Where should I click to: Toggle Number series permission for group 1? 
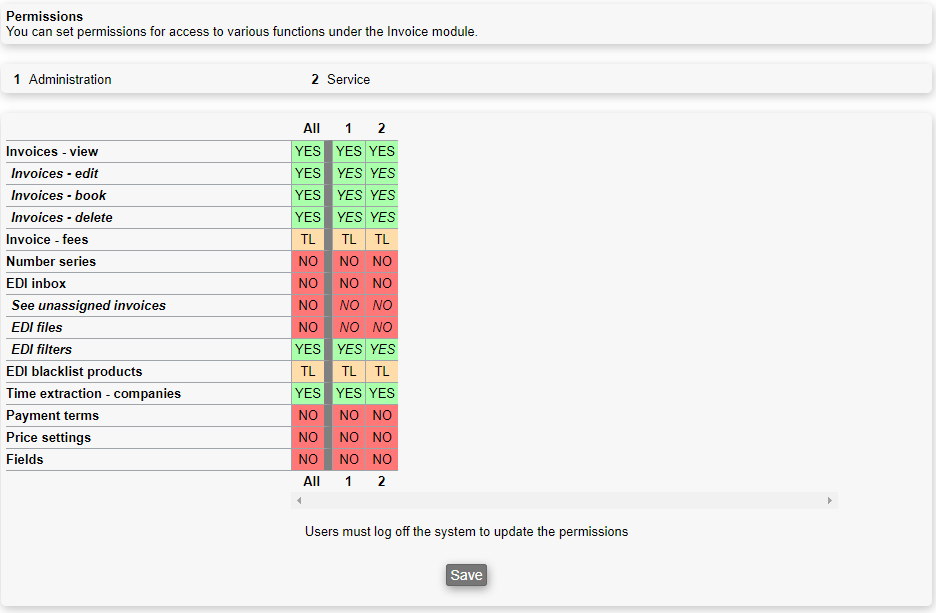coord(349,262)
